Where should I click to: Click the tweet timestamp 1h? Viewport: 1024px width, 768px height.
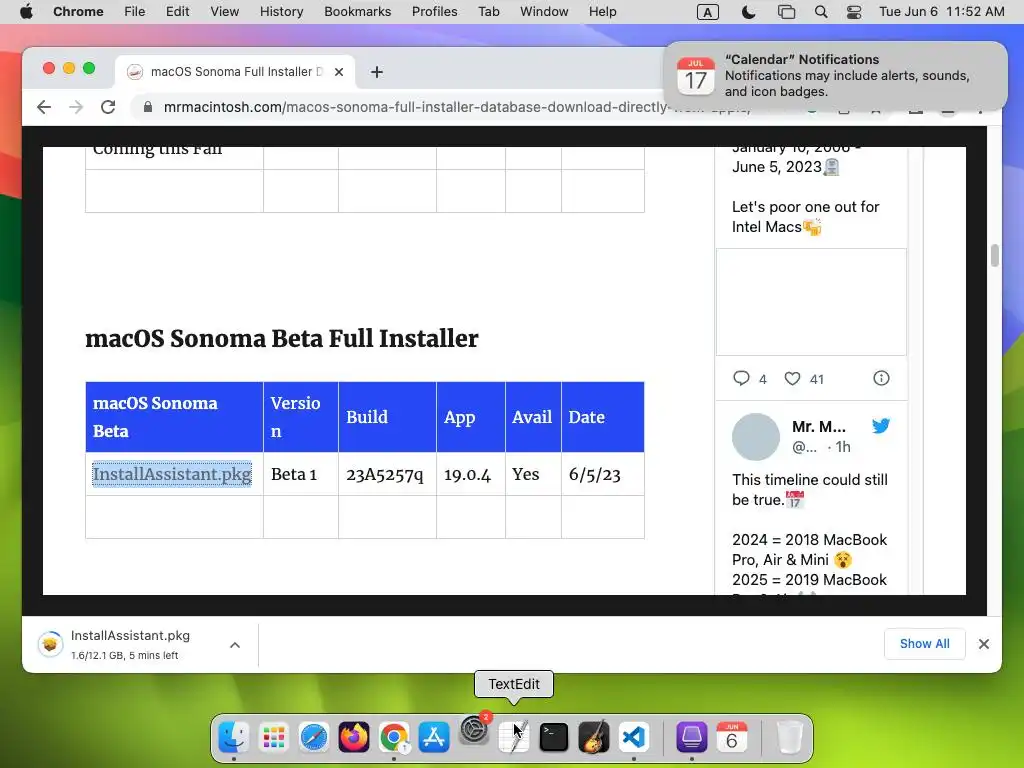pos(843,447)
